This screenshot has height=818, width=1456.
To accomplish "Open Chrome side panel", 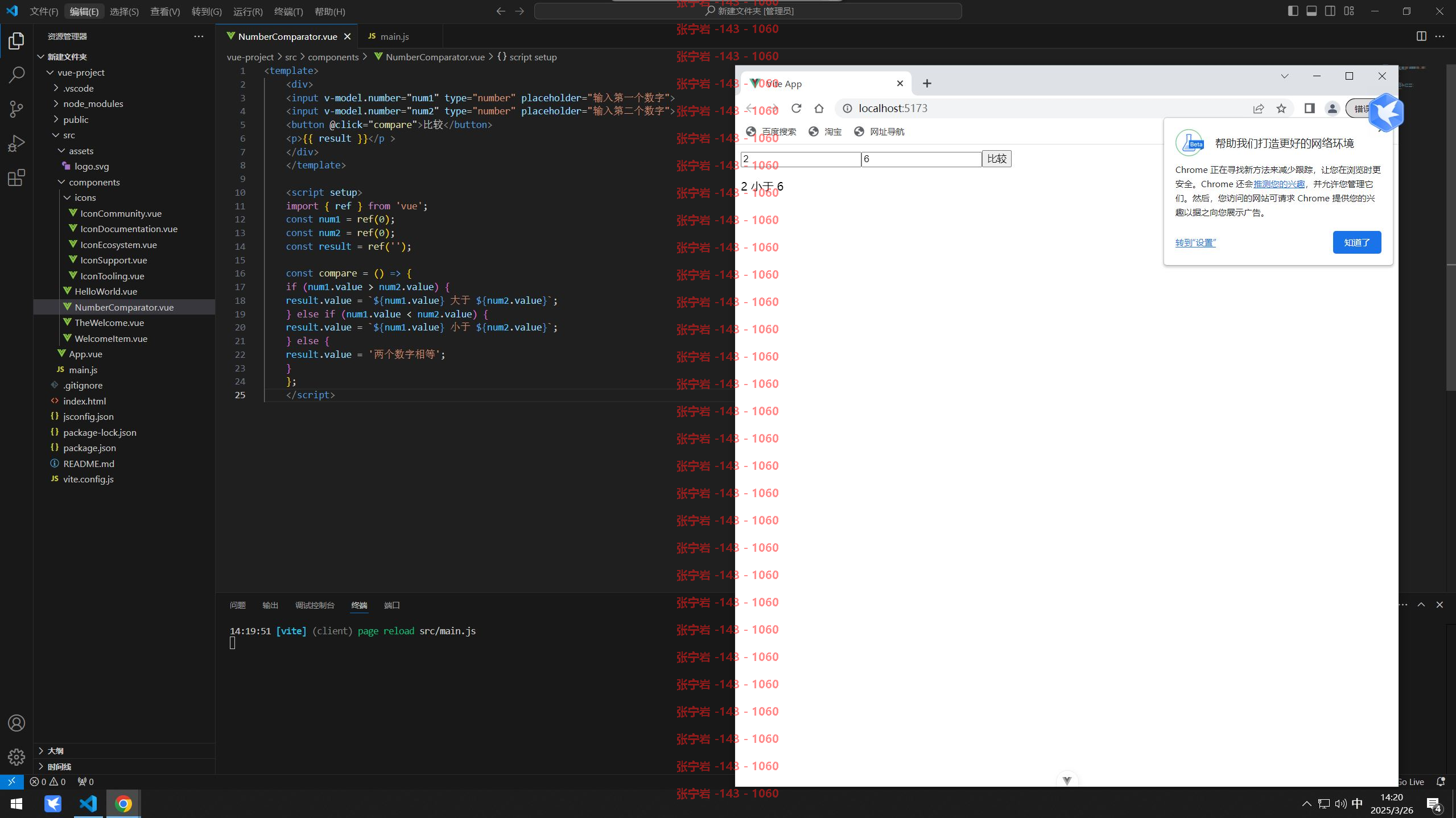I will click(x=1310, y=109).
